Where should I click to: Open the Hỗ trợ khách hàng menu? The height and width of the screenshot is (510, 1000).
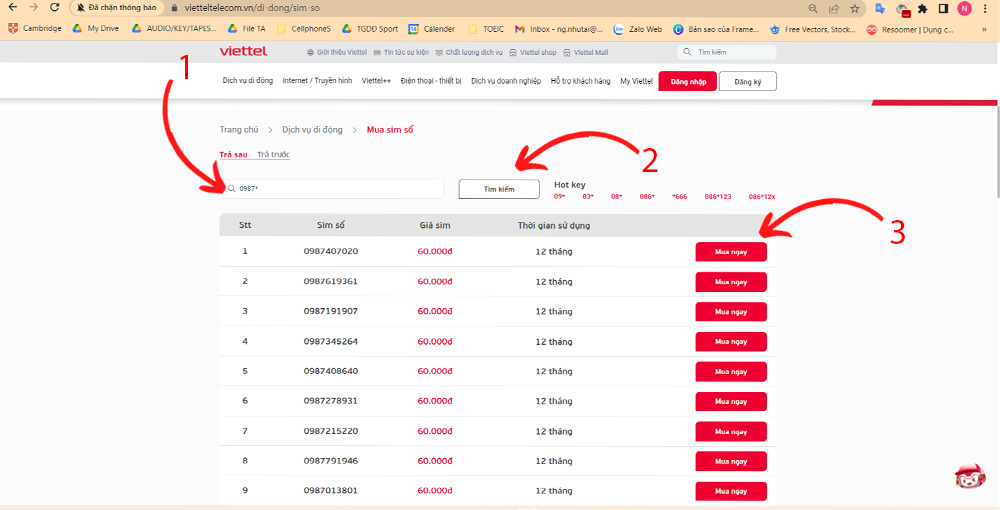click(580, 81)
